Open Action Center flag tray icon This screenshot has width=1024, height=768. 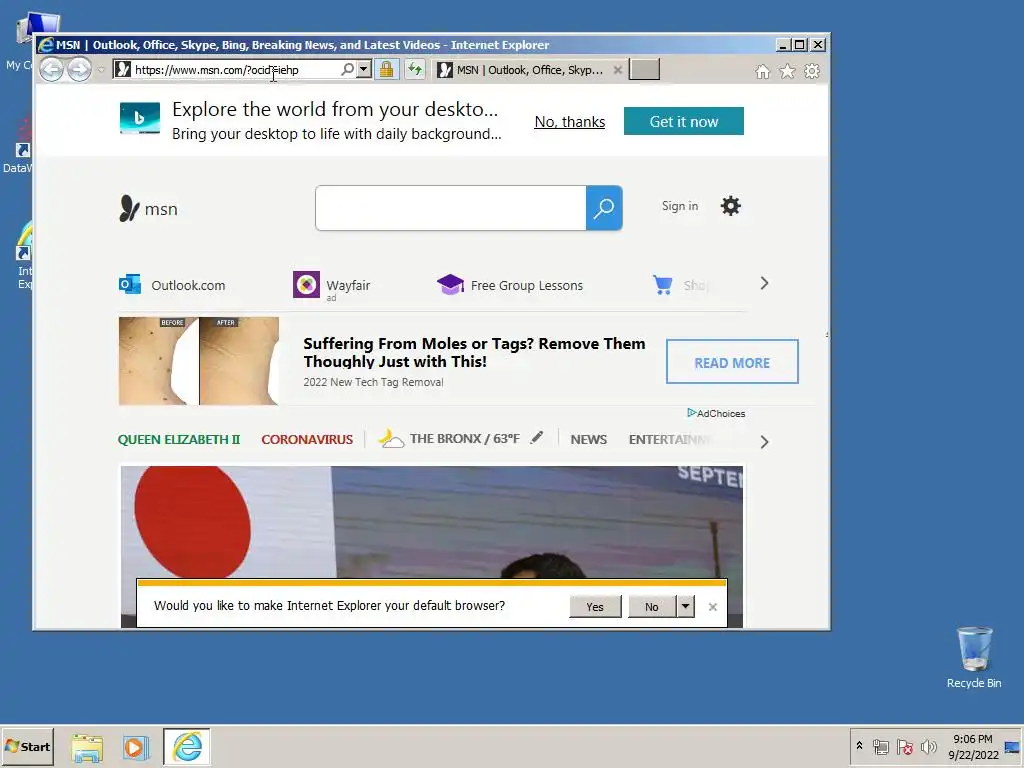pyautogui.click(x=904, y=746)
